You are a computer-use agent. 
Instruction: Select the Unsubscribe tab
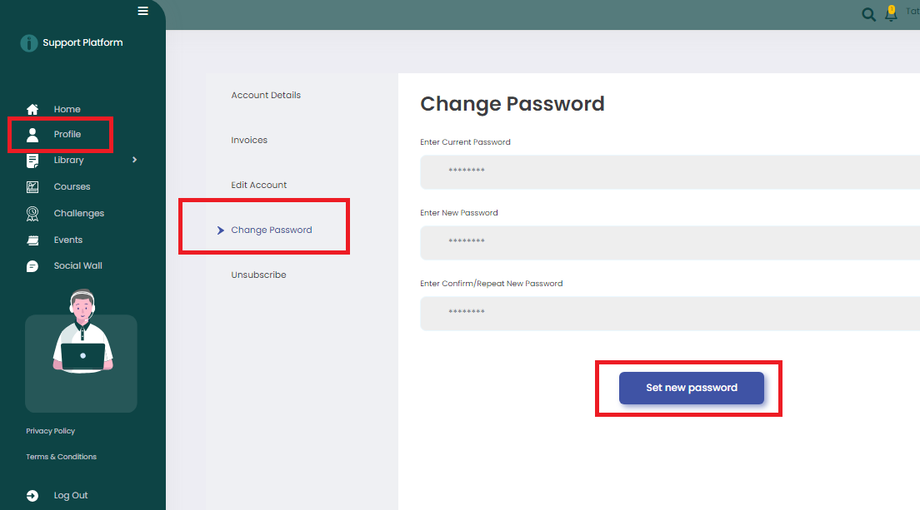(258, 275)
